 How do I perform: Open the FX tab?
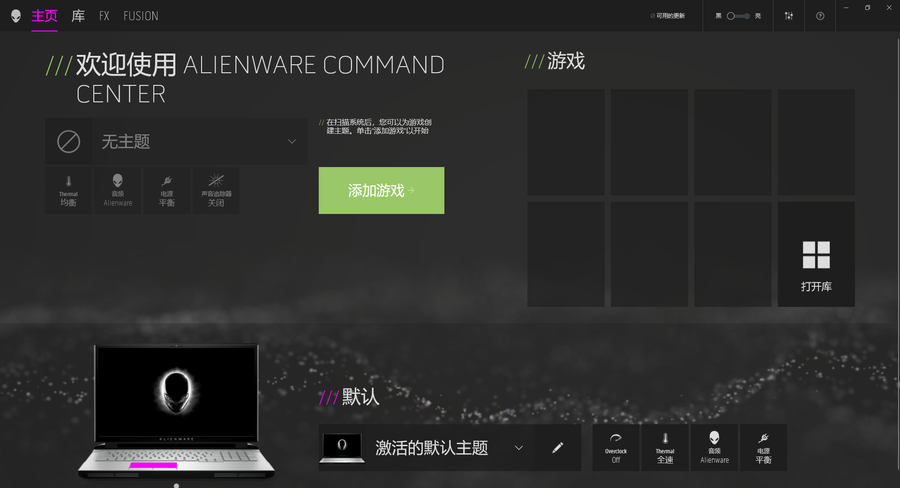pos(104,16)
